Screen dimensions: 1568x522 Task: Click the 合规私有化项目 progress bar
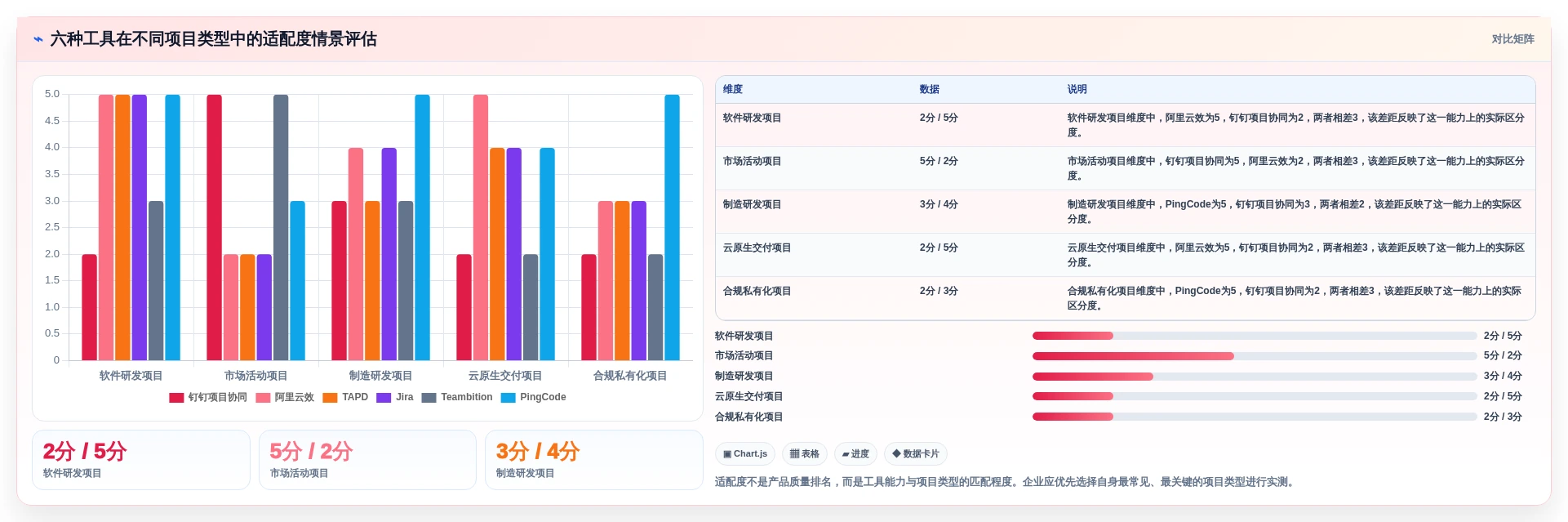(1255, 417)
